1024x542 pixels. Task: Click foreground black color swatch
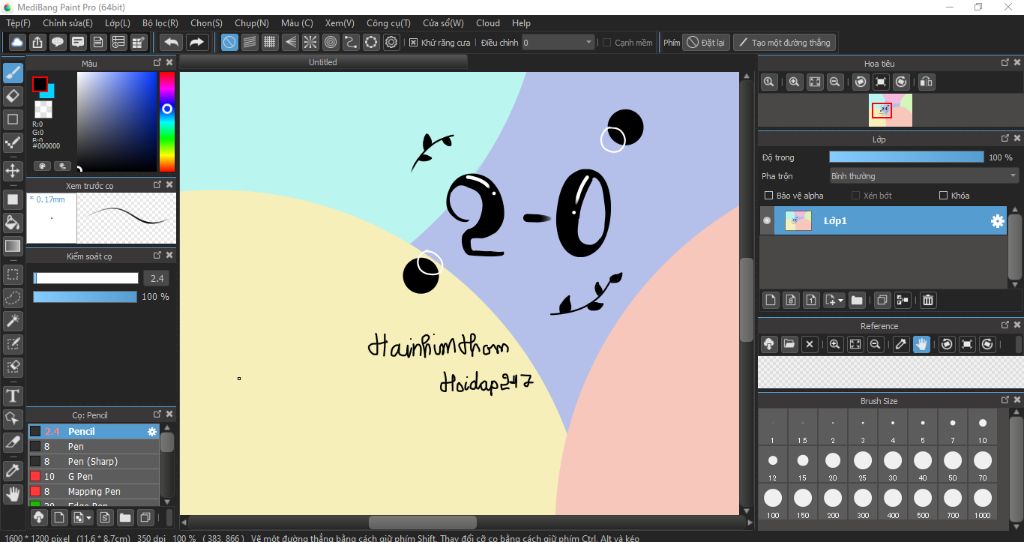tap(40, 84)
